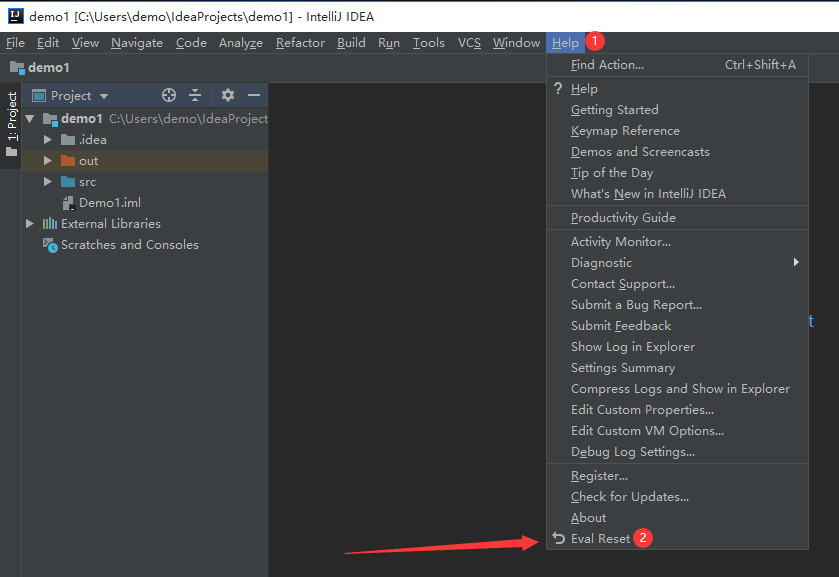Choose Compress Logs and Show in Explorer
The image size is (839, 577).
(x=677, y=389)
